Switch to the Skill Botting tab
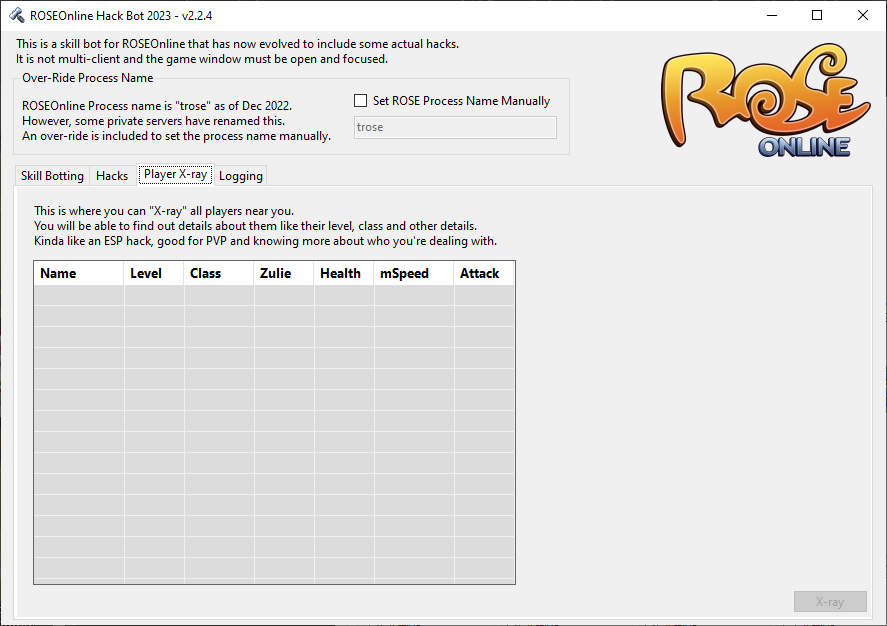887x626 pixels. pos(52,176)
